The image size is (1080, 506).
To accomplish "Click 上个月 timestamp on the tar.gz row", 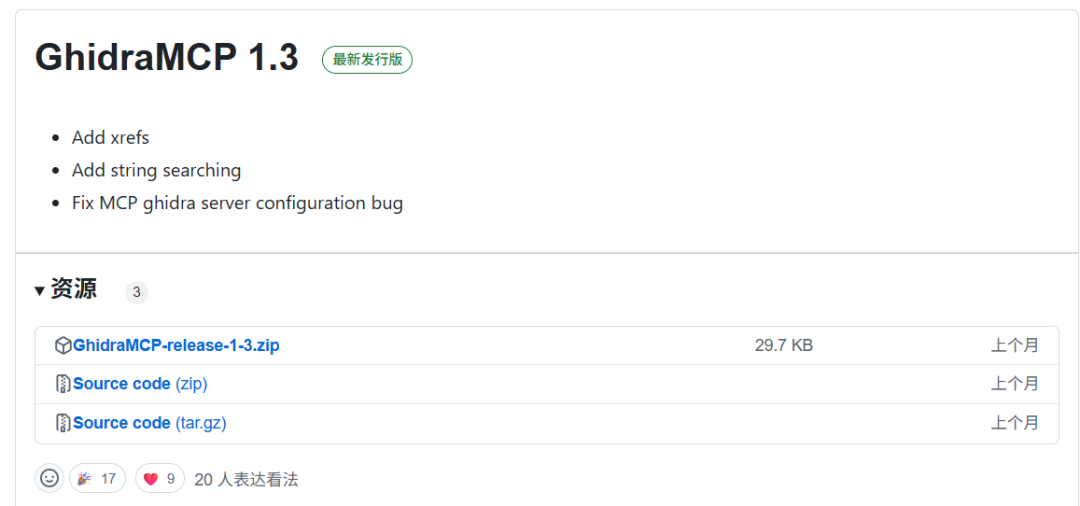I will pos(1015,423).
